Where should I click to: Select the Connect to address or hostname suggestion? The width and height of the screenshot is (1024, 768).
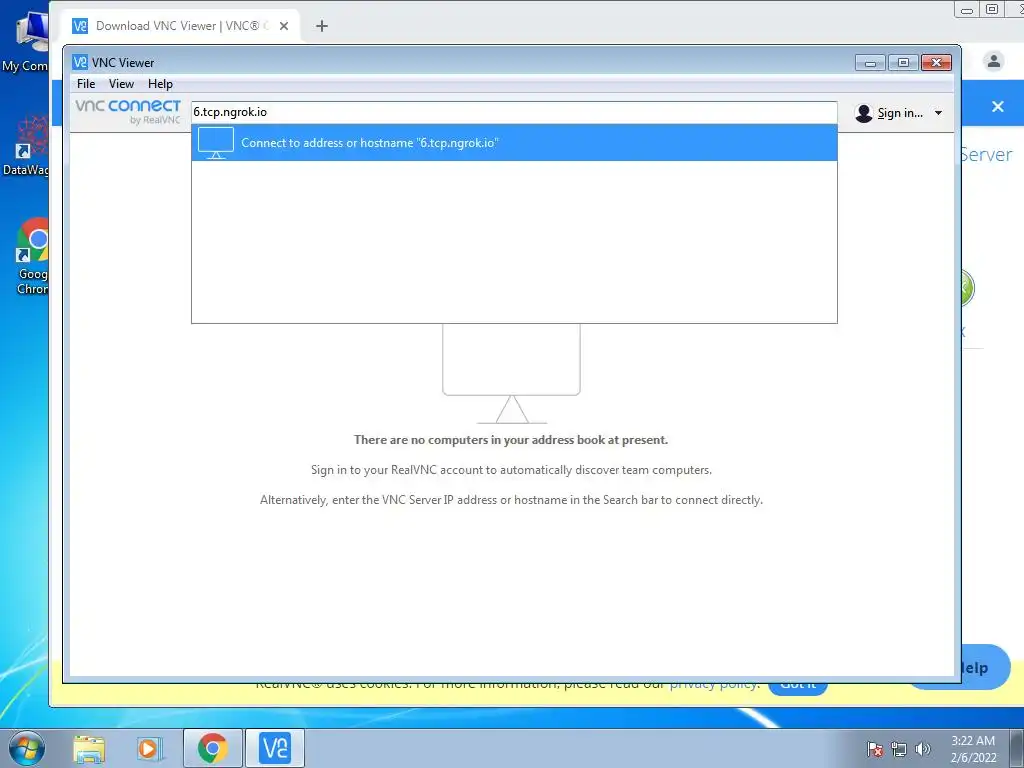(x=514, y=143)
